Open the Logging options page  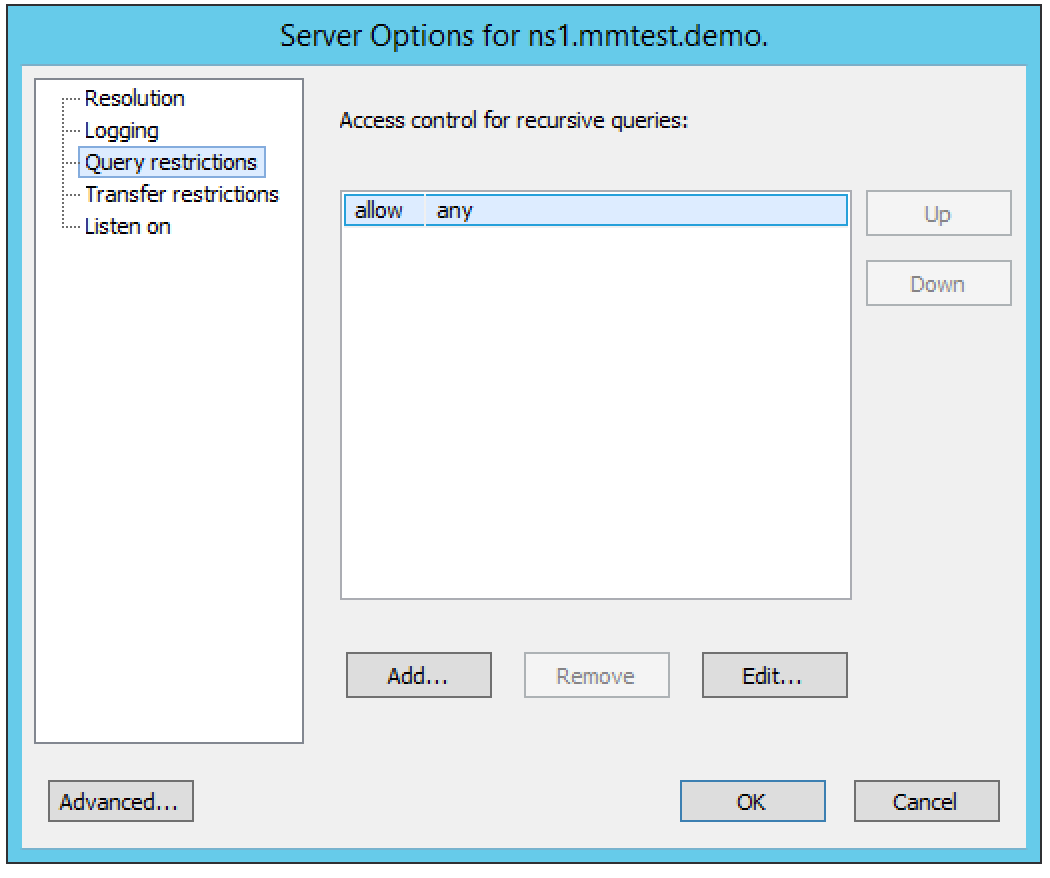pyautogui.click(x=121, y=131)
